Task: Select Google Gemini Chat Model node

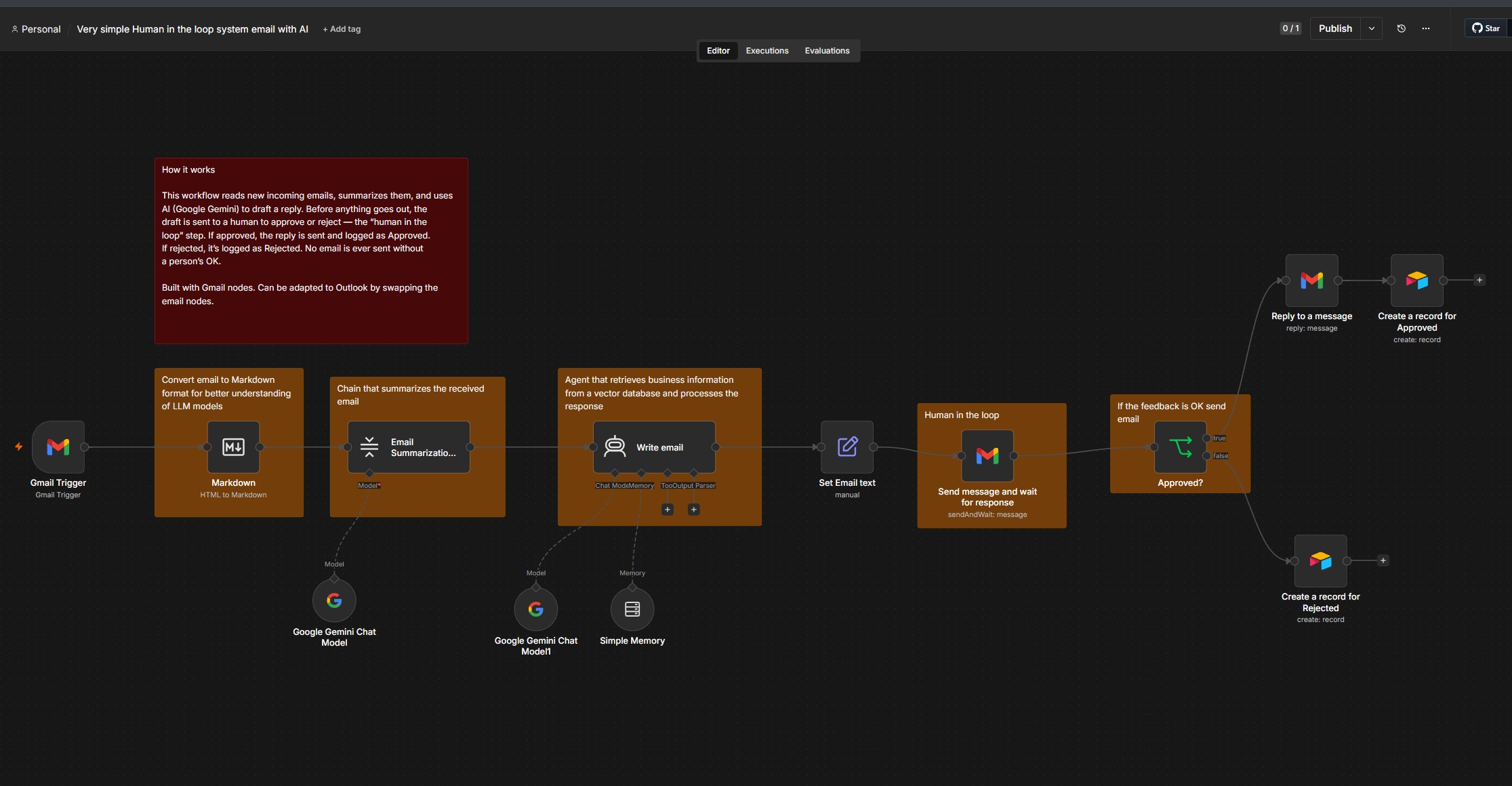Action: point(334,600)
